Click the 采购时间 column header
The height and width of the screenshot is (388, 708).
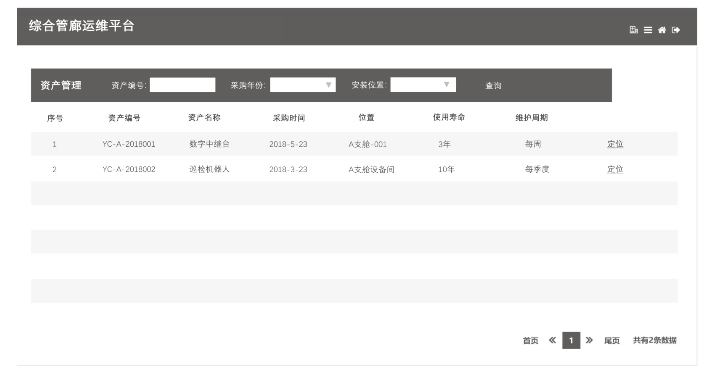pos(289,118)
